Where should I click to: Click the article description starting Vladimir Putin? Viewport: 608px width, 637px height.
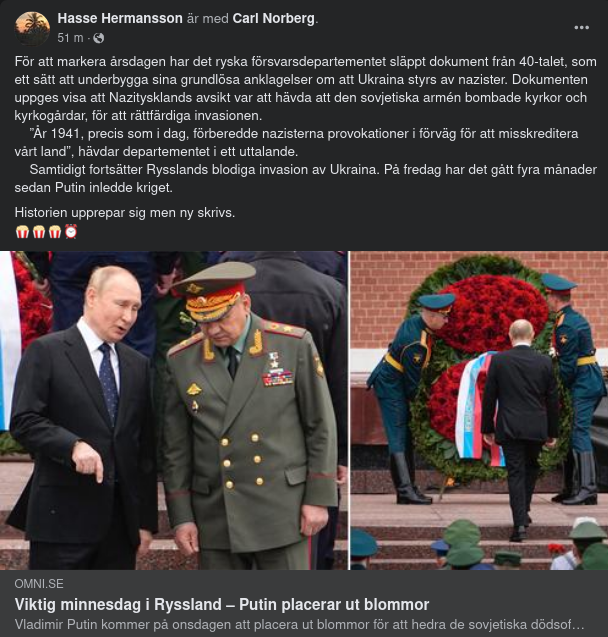(x=299, y=624)
